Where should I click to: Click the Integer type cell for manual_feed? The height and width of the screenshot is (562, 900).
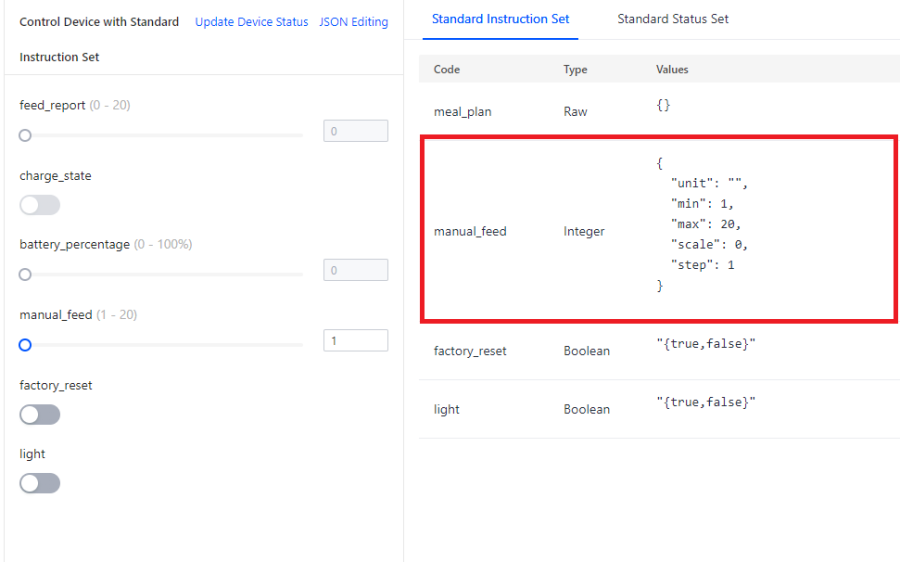coord(584,232)
